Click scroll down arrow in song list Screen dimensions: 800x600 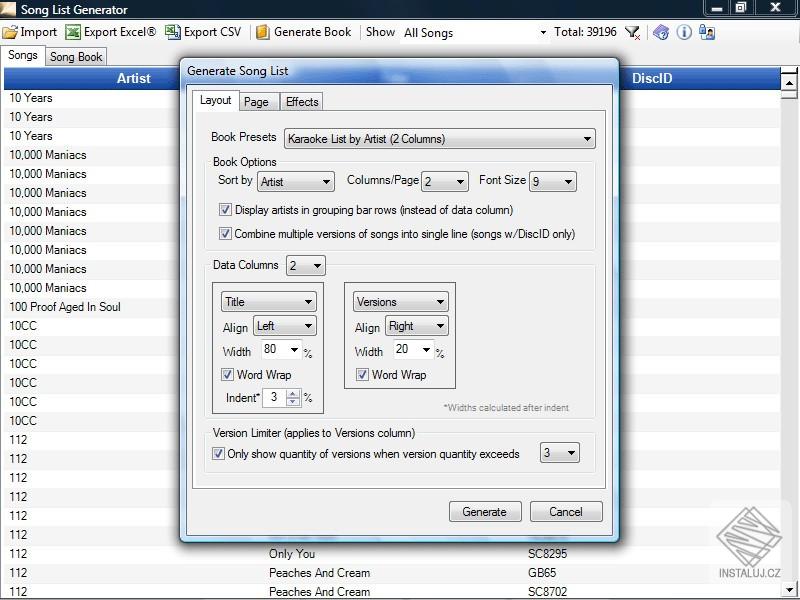789,588
